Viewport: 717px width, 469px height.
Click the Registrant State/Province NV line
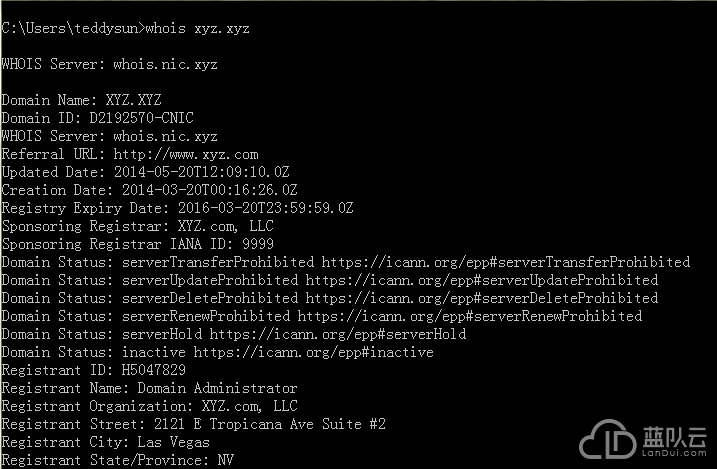(118, 460)
